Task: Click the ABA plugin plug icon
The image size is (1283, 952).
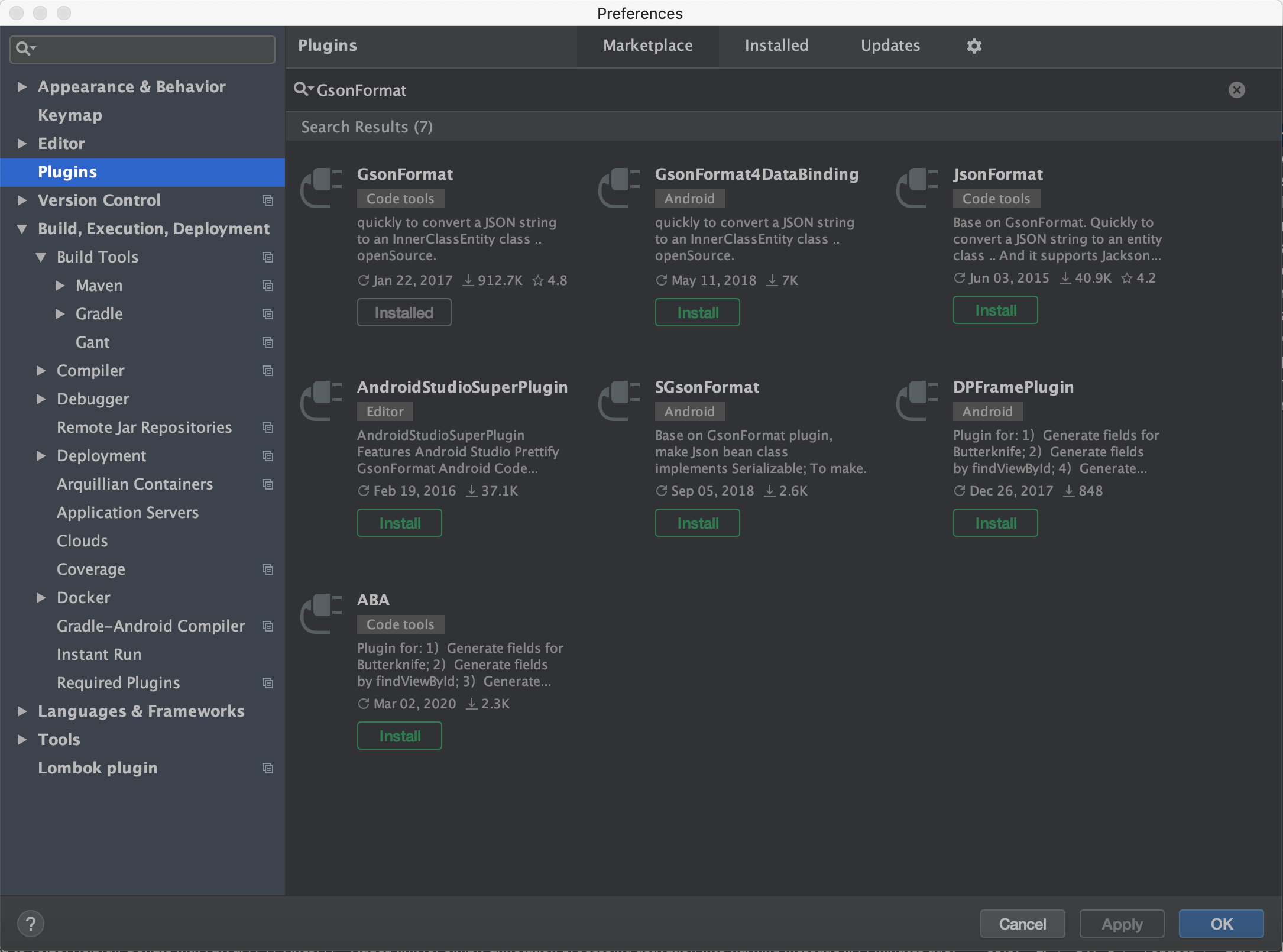Action: point(321,613)
